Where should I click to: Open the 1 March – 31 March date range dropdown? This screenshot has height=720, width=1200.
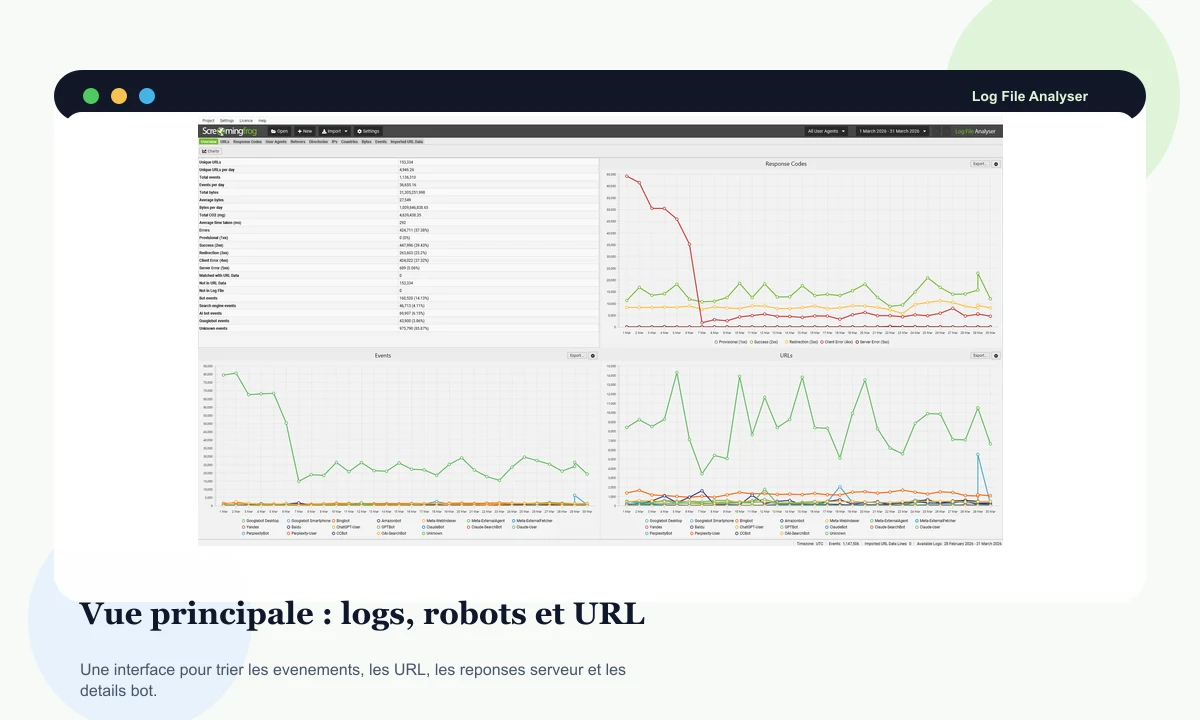click(893, 131)
